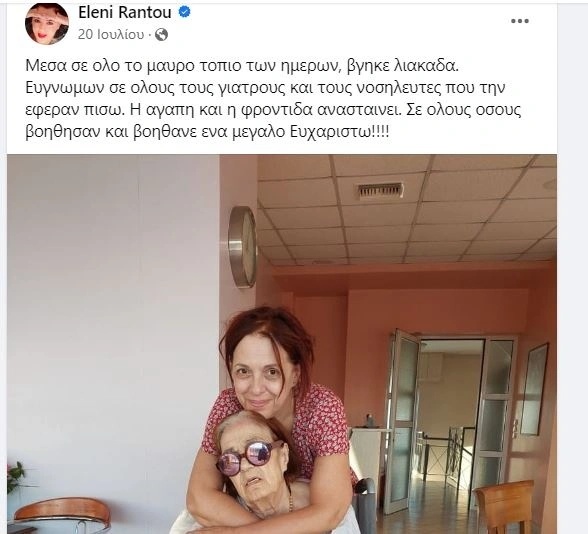Click the blue verified badge checkmark
This screenshot has height=534, width=588.
(x=184, y=13)
